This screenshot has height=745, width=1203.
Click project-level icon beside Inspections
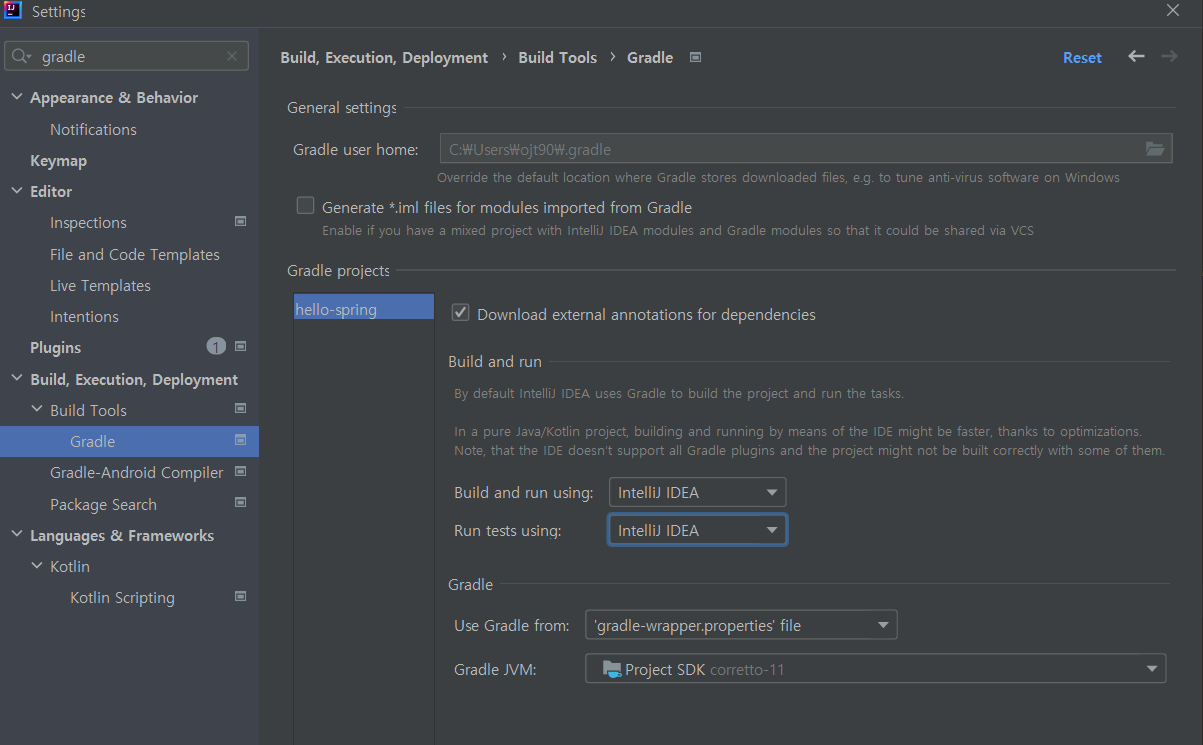click(x=240, y=222)
